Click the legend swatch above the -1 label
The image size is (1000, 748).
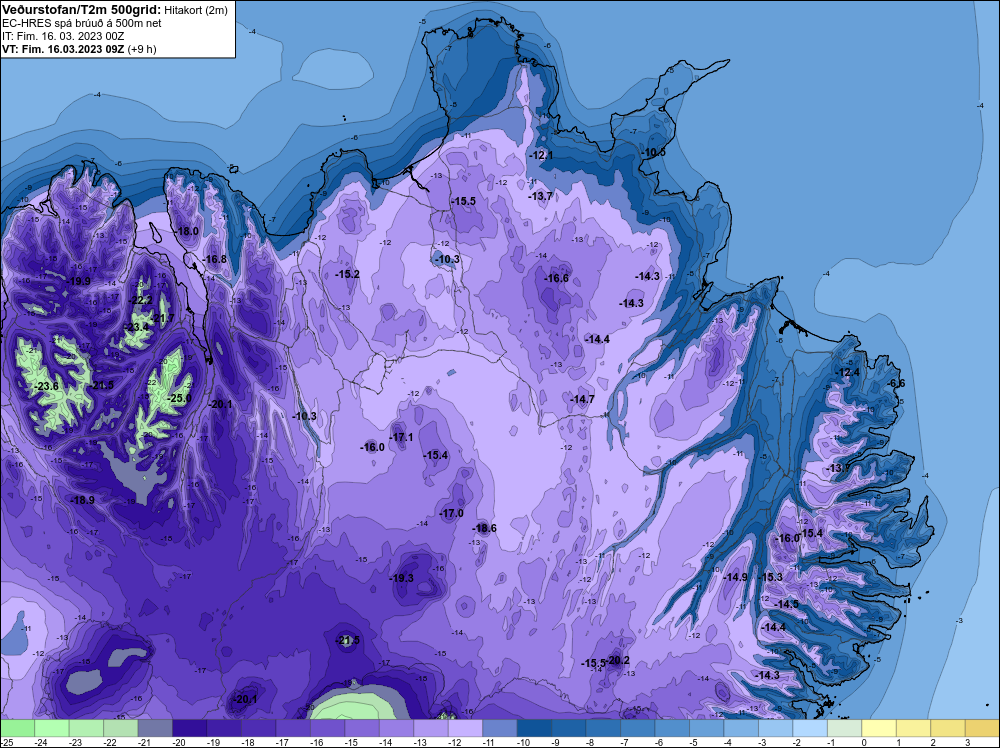coord(844,728)
